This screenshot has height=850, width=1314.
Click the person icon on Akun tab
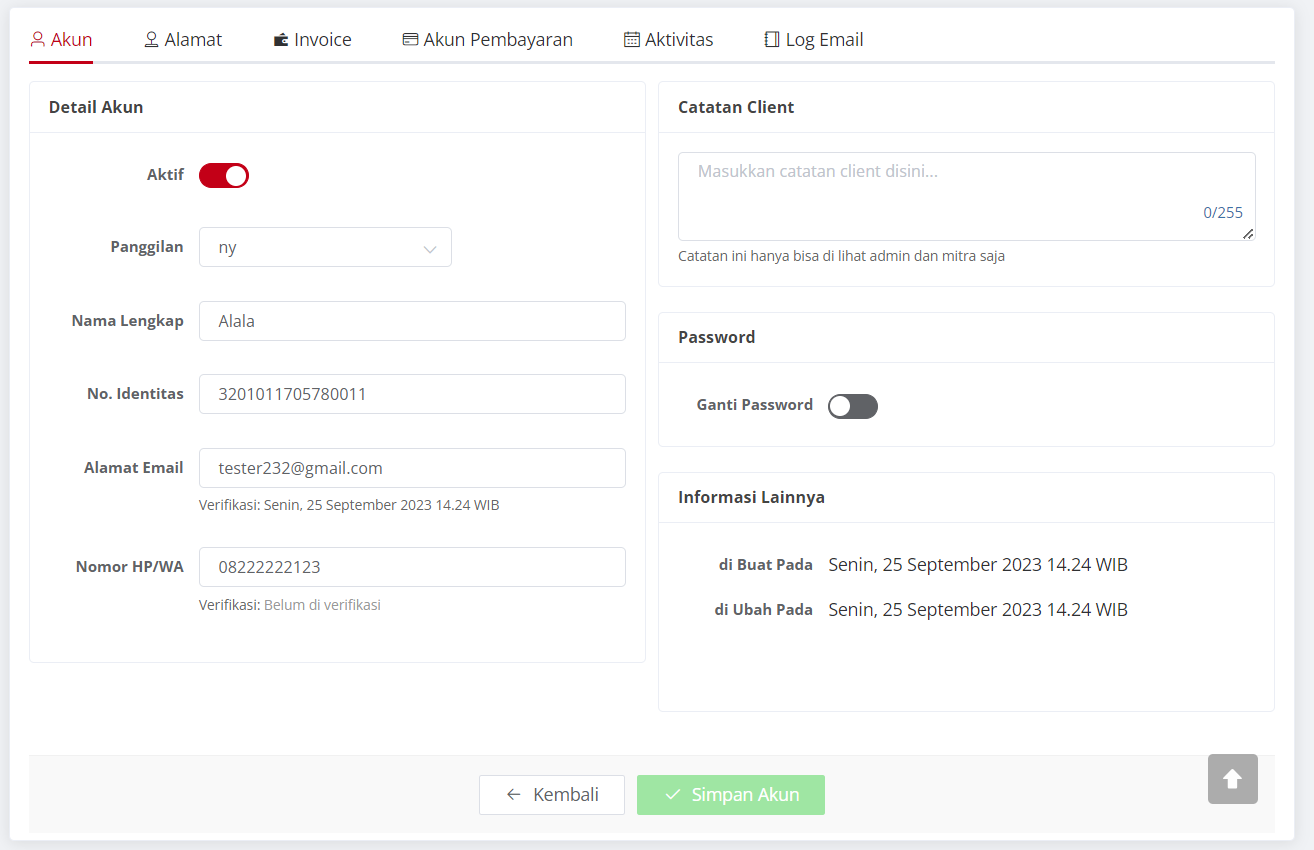point(38,40)
